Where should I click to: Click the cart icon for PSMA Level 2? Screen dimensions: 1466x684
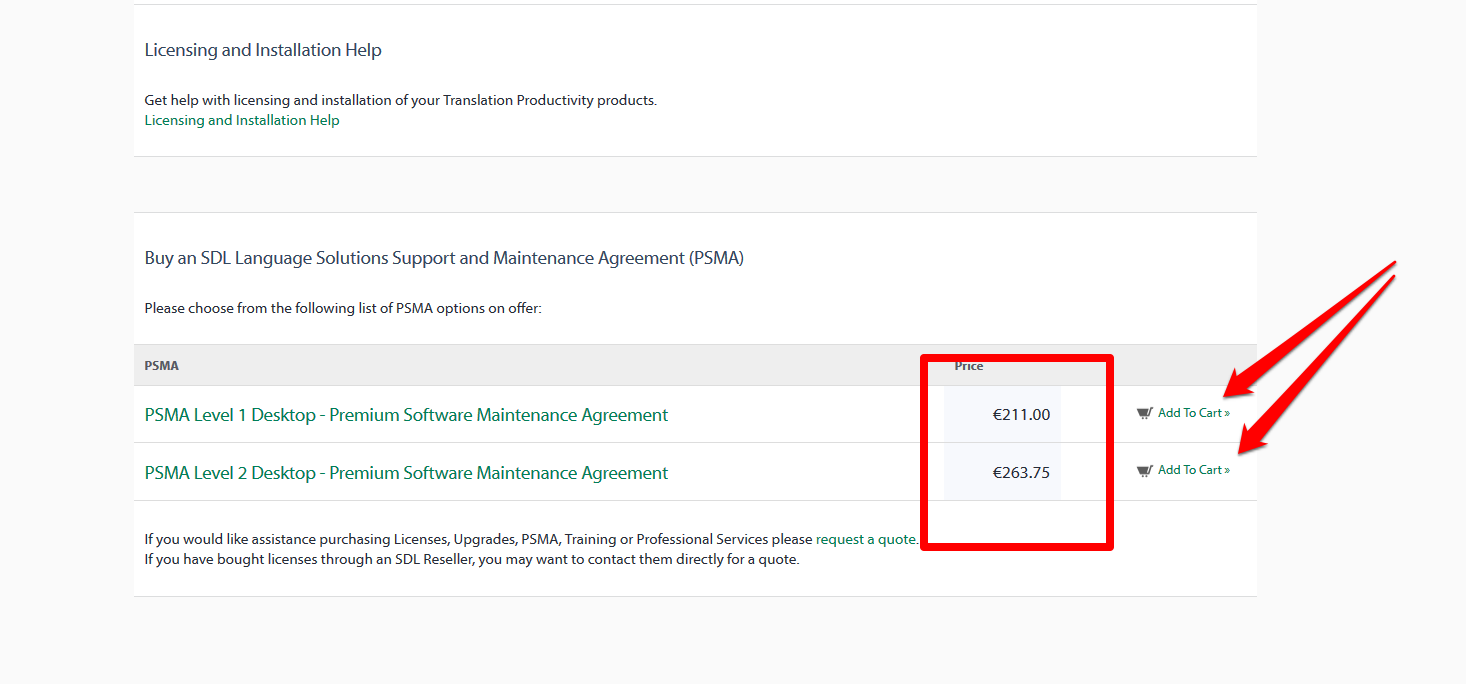click(1145, 471)
